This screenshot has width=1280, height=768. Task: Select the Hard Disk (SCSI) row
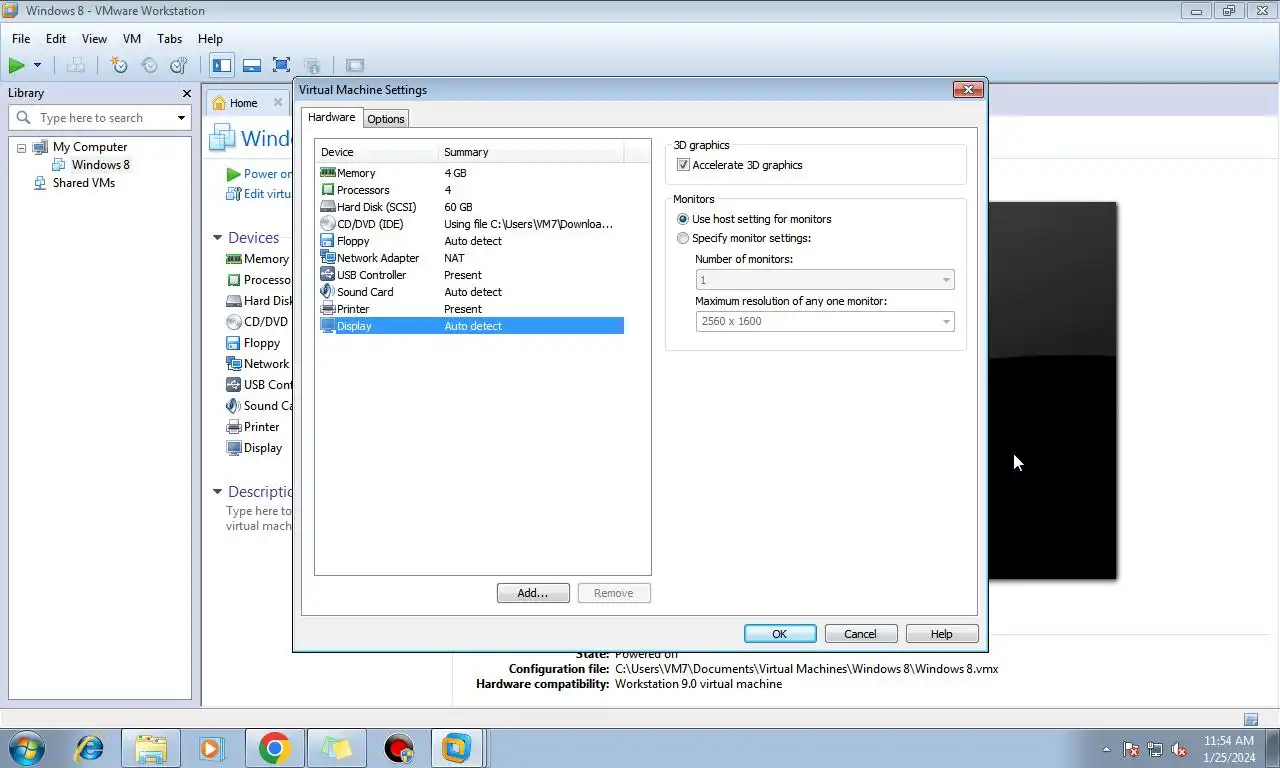point(471,207)
